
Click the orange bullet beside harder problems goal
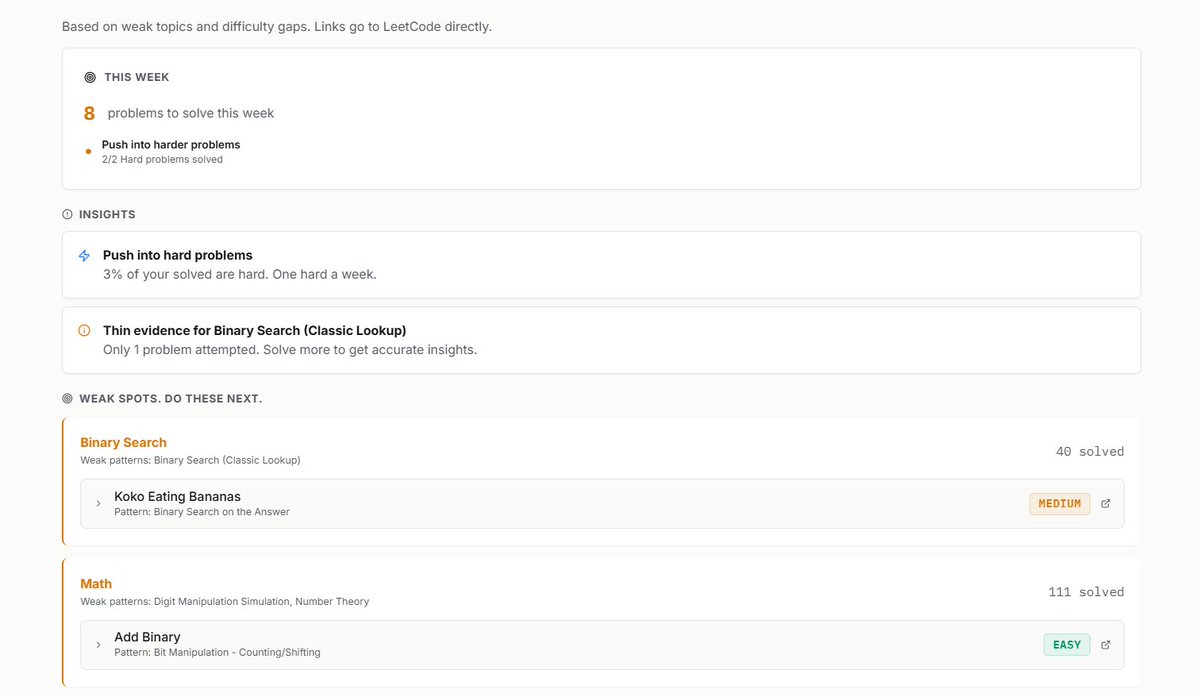(88, 152)
